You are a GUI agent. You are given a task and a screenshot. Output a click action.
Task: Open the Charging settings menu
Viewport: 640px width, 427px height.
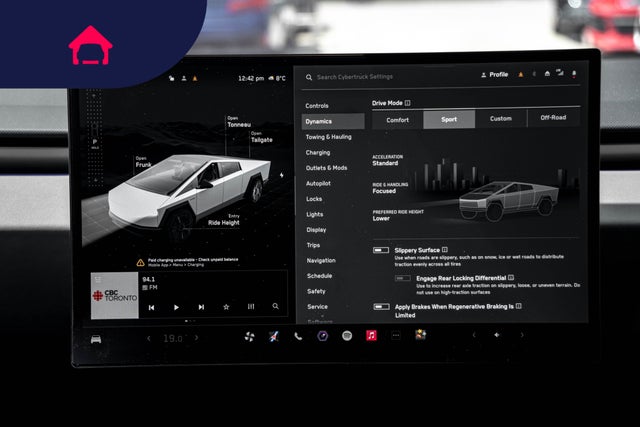point(318,152)
